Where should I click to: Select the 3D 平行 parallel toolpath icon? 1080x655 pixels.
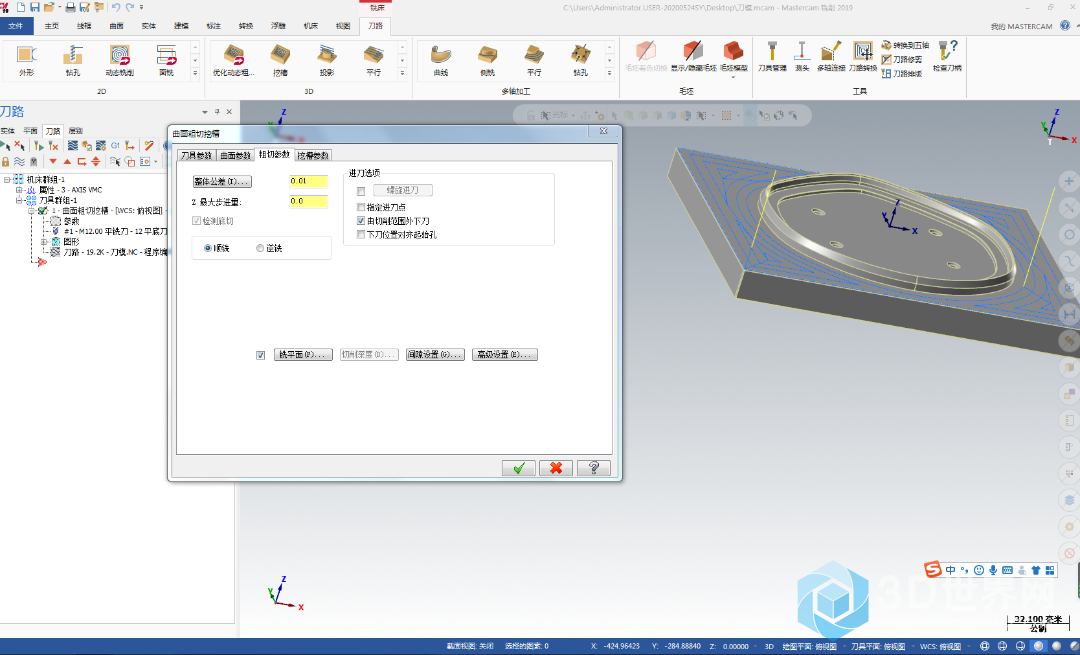point(373,60)
